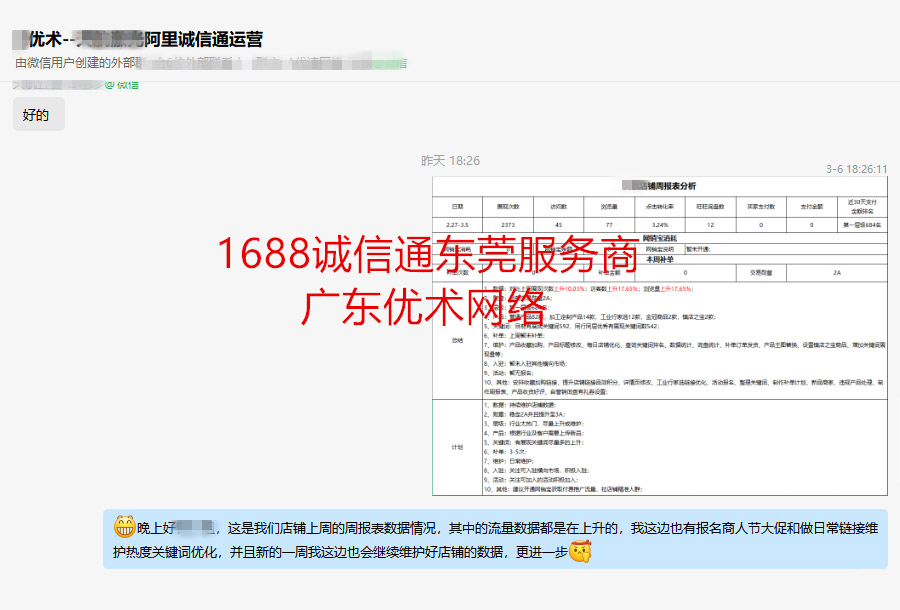Click the 由微信用户创建的外部群 subtitle
The image size is (900, 610).
pyautogui.click(x=76, y=63)
